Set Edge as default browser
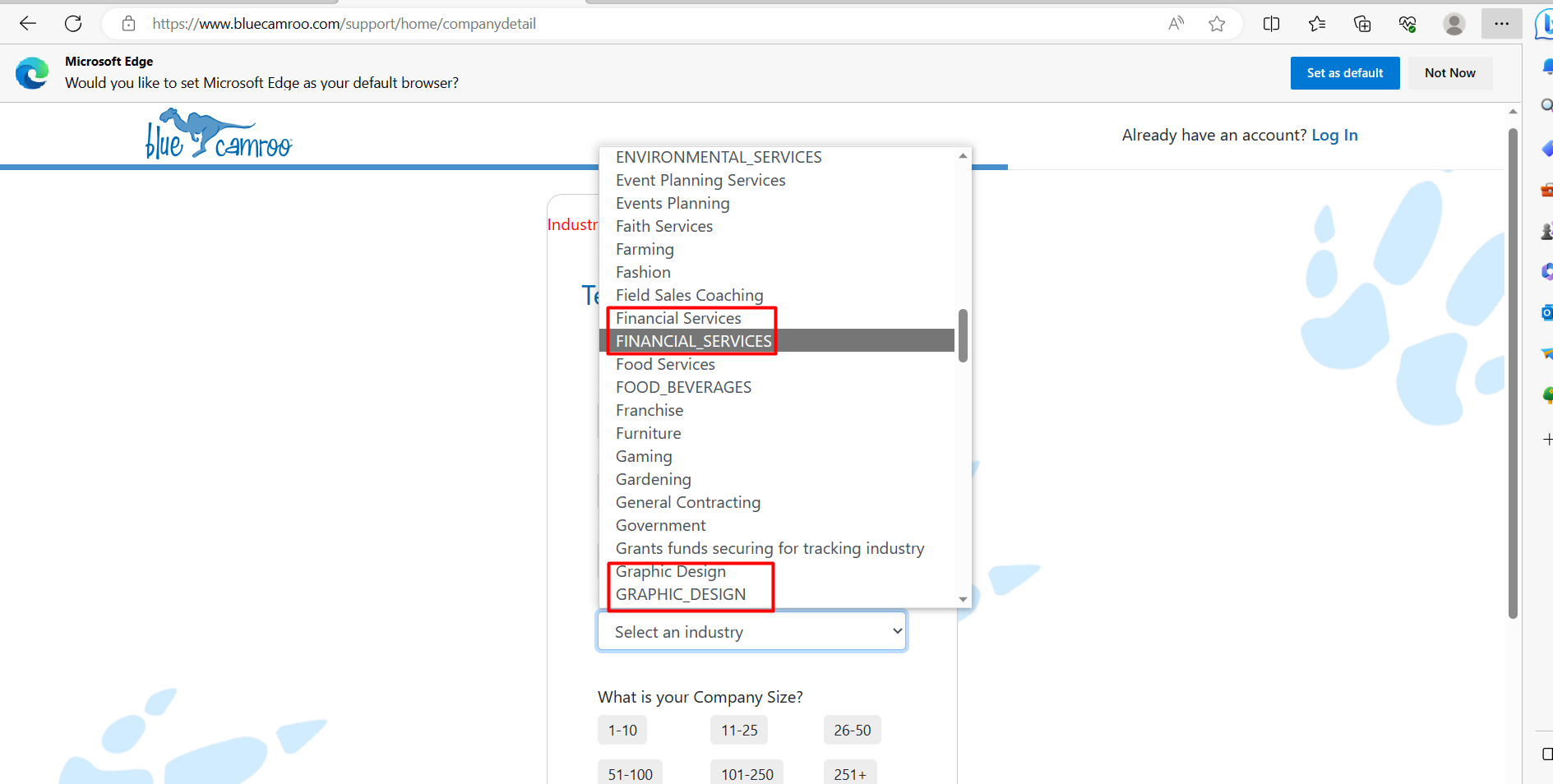Screen dimensions: 1553x784 [x=1345, y=73]
